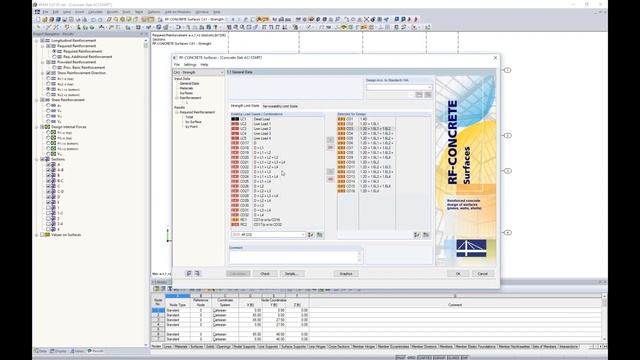Click the Cancel button in the dialog
This screenshot has height=360, width=640.
tap(483, 273)
